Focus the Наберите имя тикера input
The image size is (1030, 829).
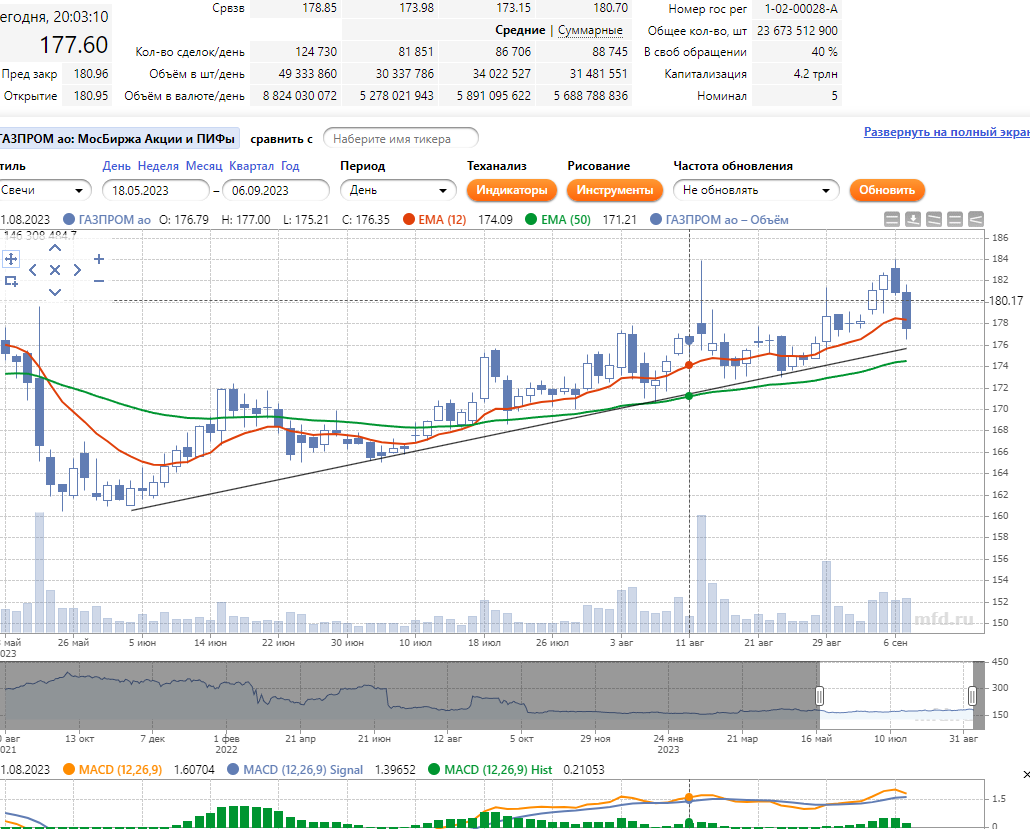click(x=401, y=139)
